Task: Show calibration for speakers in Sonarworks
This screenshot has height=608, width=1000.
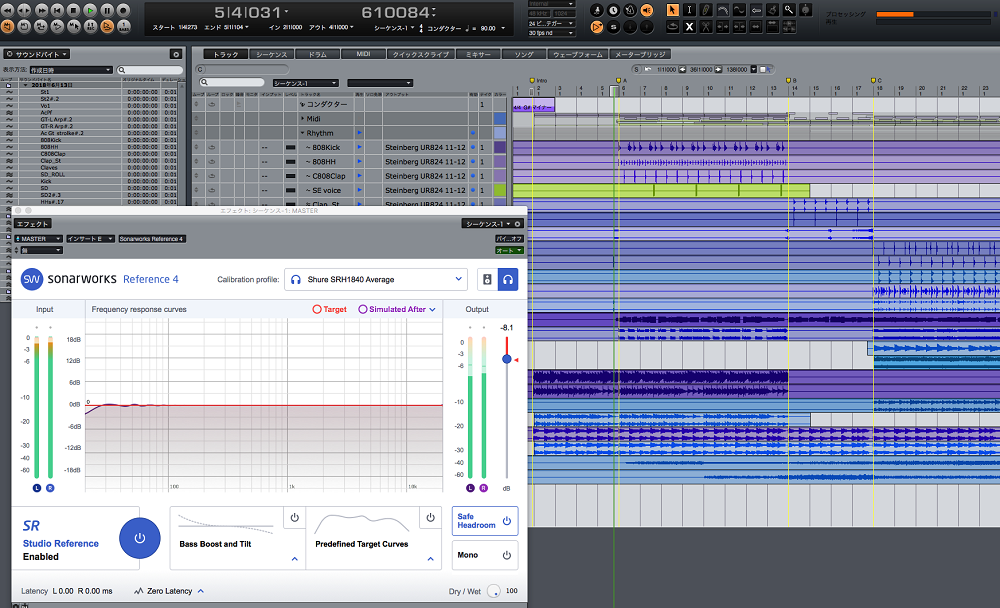Action: [x=487, y=279]
